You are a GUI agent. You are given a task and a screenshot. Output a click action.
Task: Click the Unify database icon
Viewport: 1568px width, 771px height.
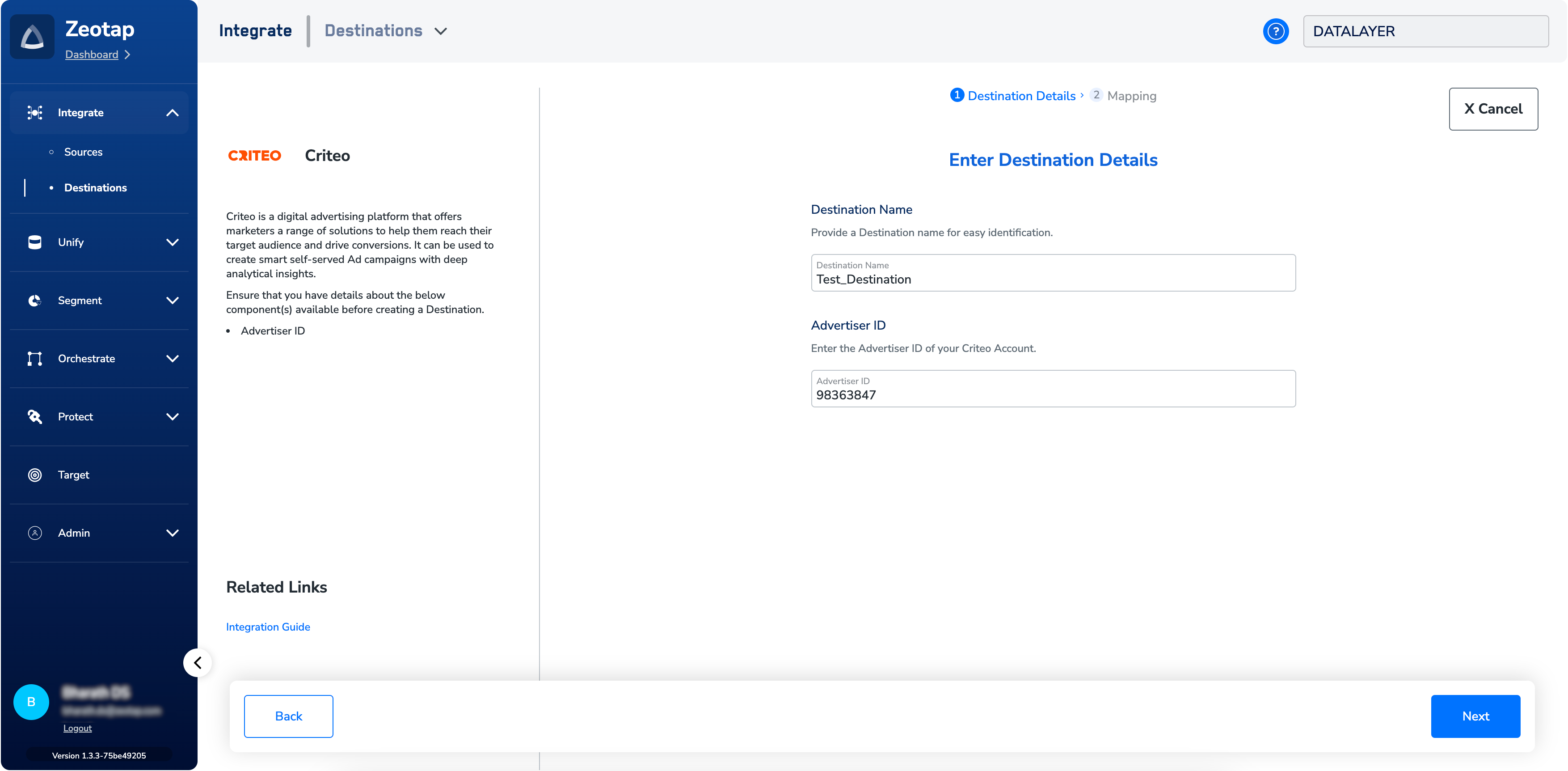pyautogui.click(x=35, y=242)
